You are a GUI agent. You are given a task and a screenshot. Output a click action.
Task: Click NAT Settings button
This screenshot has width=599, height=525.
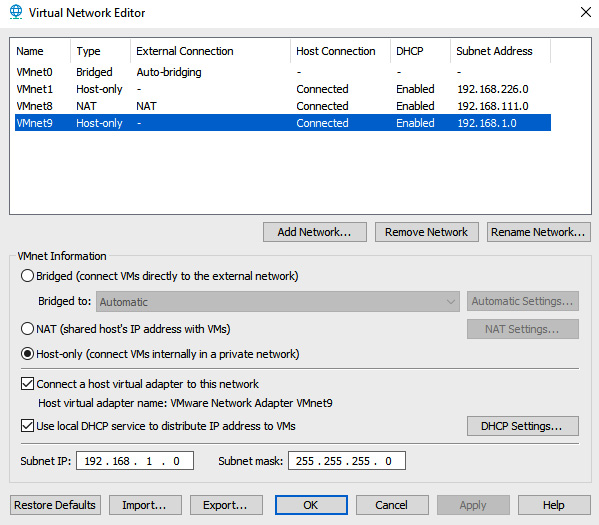(523, 329)
